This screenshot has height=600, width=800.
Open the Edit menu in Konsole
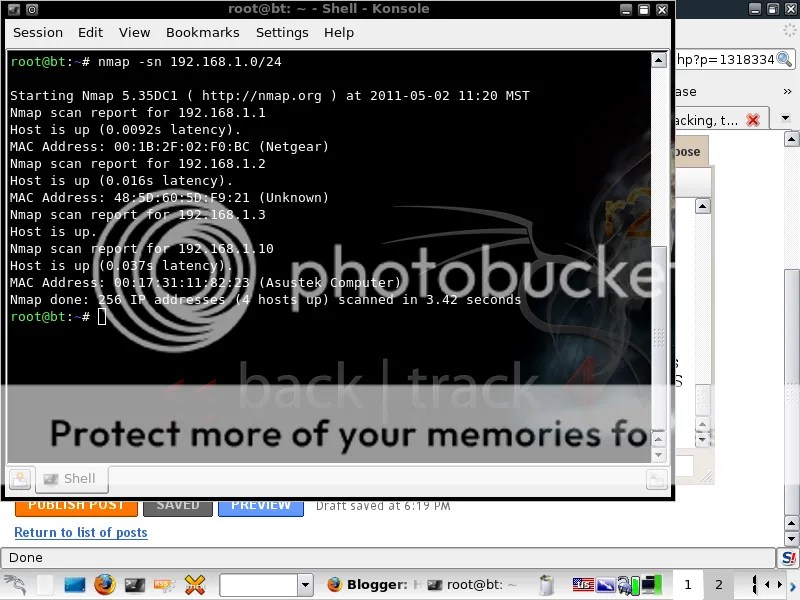[90, 33]
